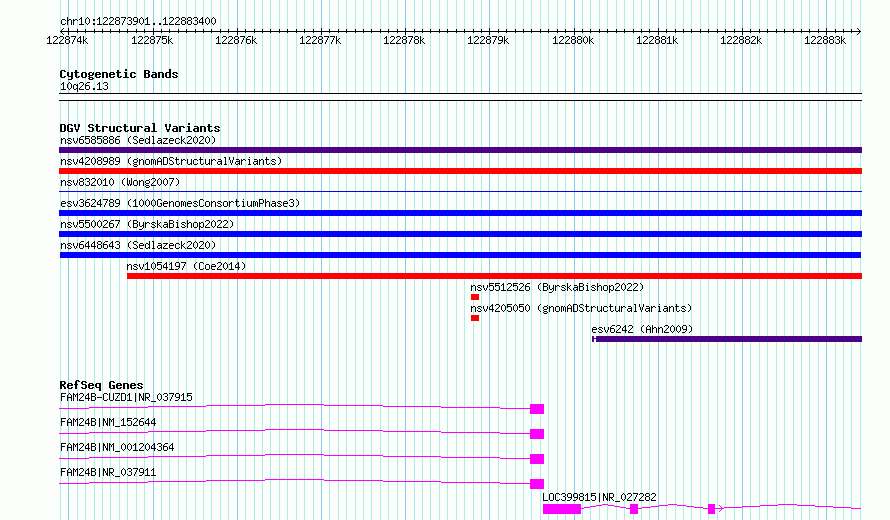Image resolution: width=890 pixels, height=520 pixels.
Task: Click ruler position 122880k
Action: (573, 40)
